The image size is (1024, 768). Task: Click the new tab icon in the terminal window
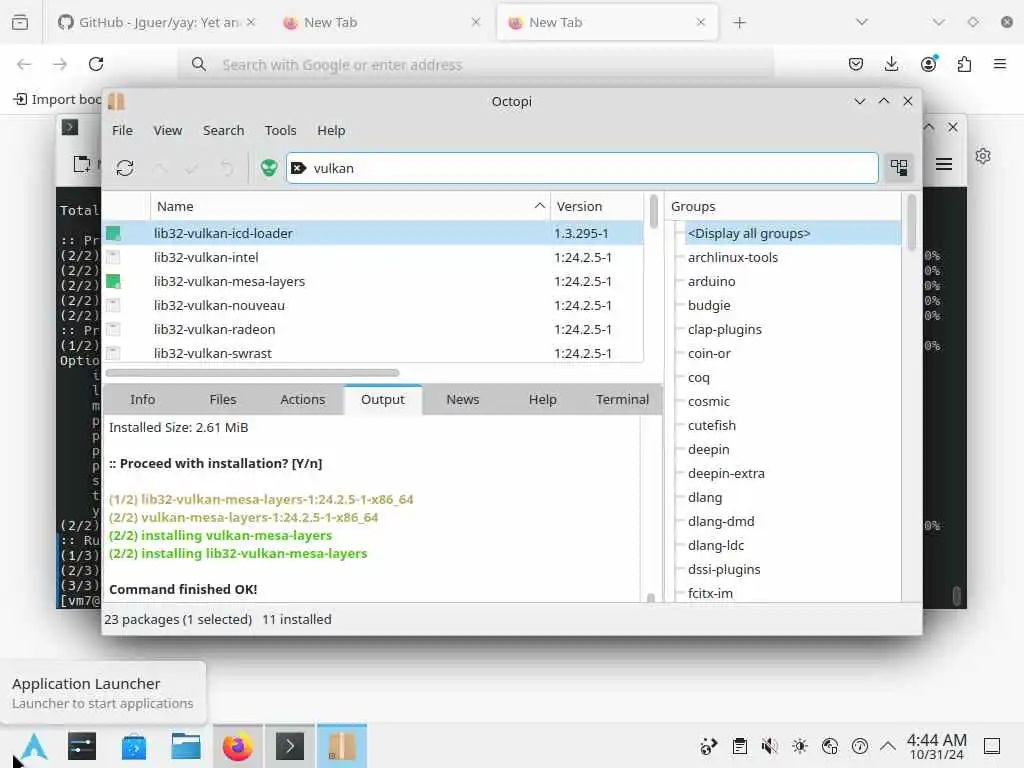click(82, 163)
